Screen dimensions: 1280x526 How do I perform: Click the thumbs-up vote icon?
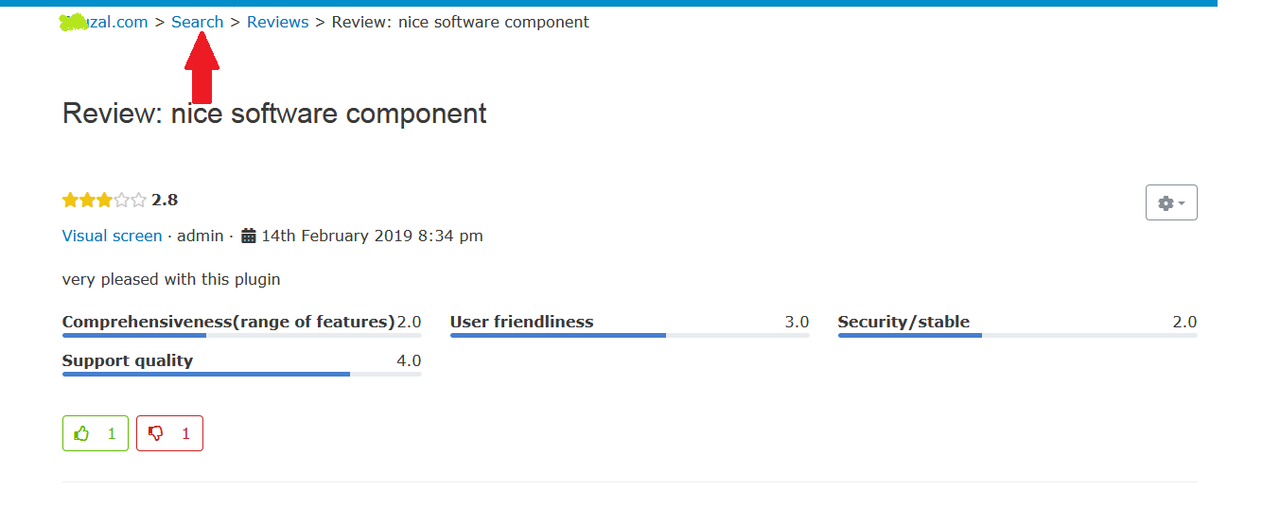coord(82,434)
